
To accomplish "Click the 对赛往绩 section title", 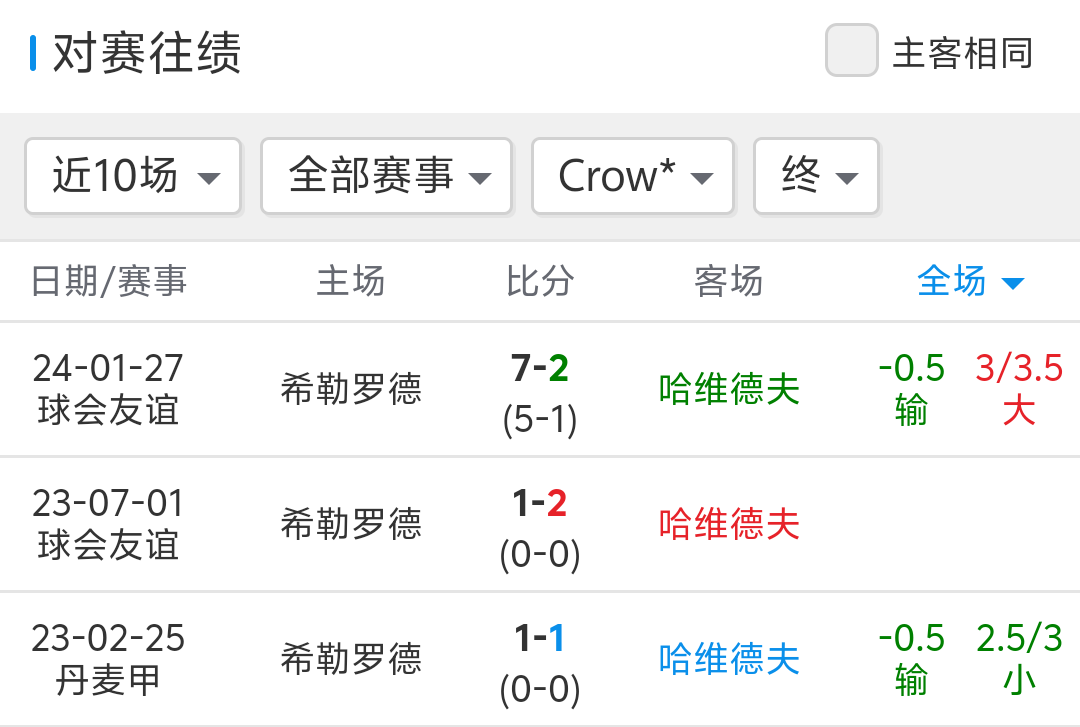I will 146,53.
